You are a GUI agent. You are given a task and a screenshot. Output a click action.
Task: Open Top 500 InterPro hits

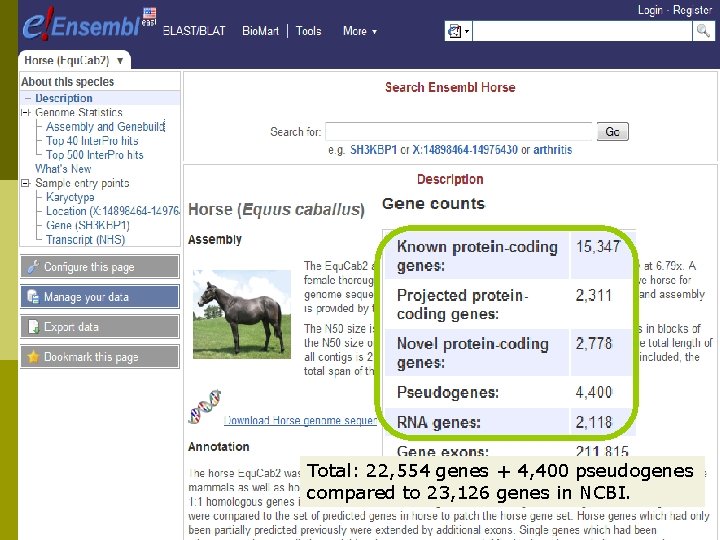[95, 155]
